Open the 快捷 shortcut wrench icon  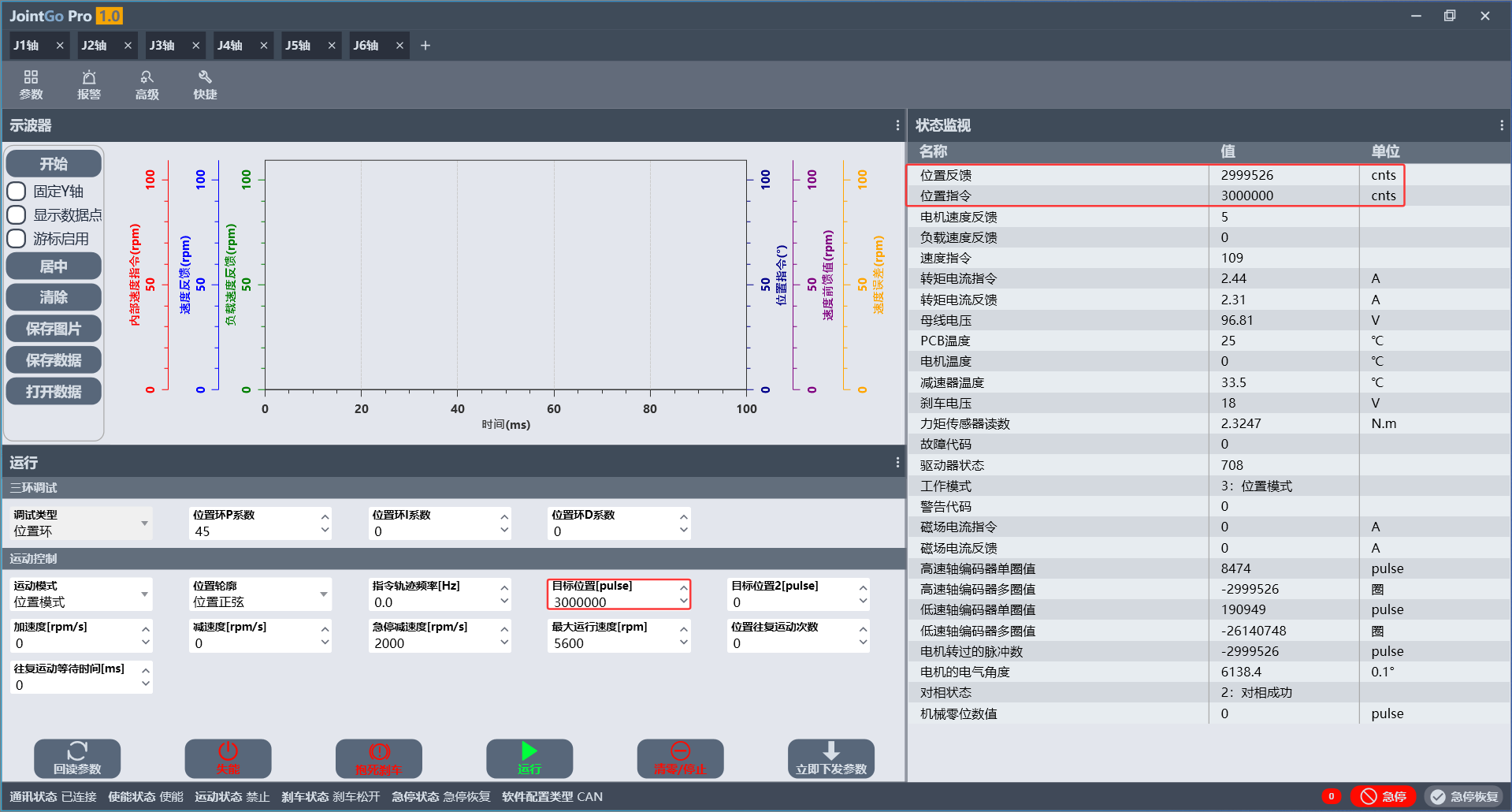[x=205, y=84]
